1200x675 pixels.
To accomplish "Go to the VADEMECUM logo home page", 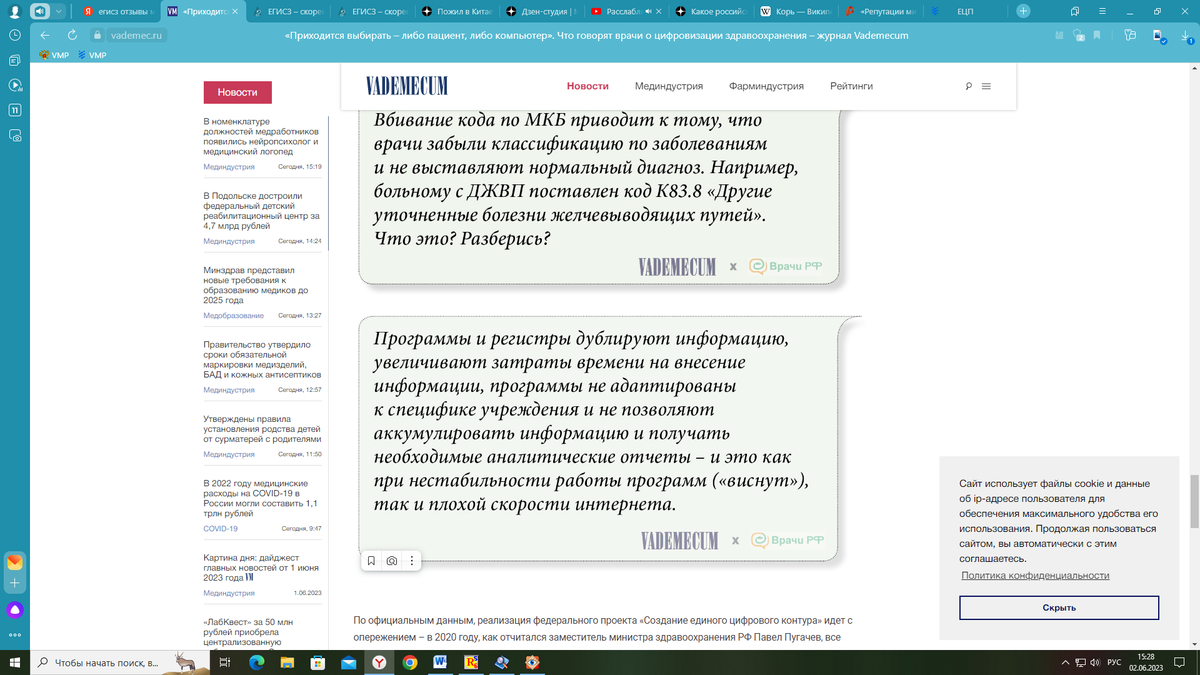I will tap(406, 86).
